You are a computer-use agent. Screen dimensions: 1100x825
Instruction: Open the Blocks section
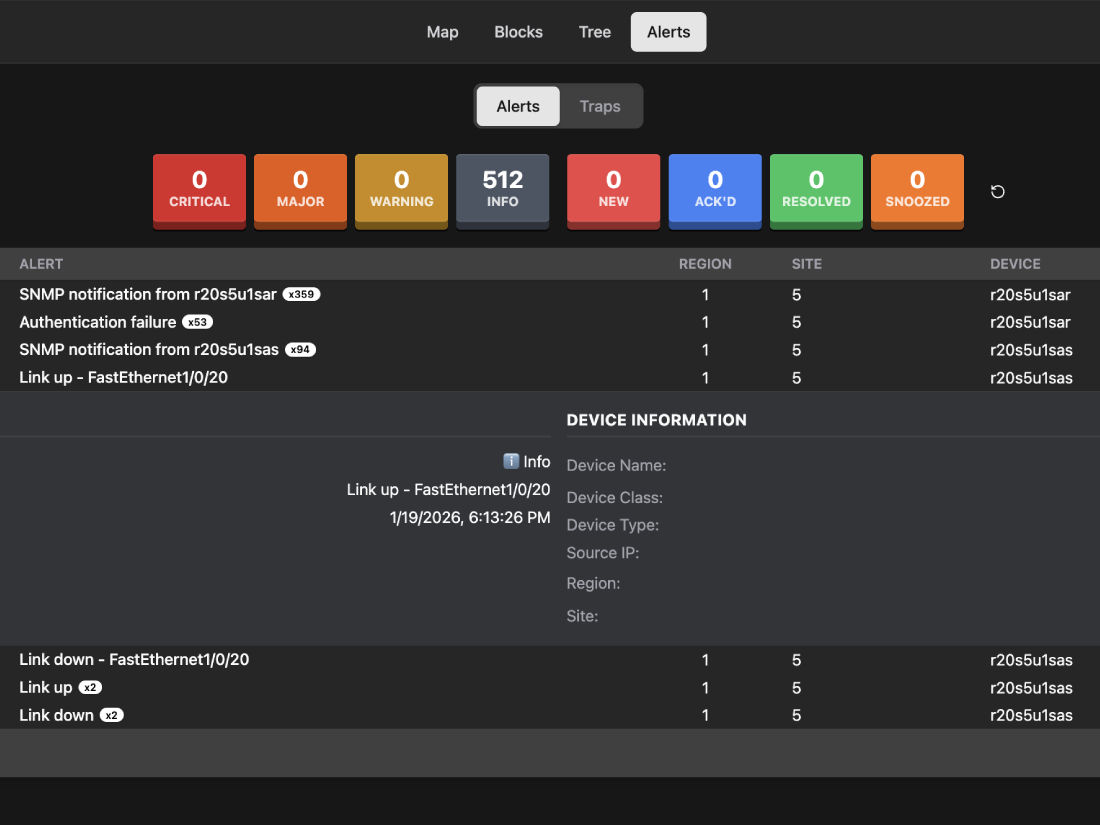518,32
